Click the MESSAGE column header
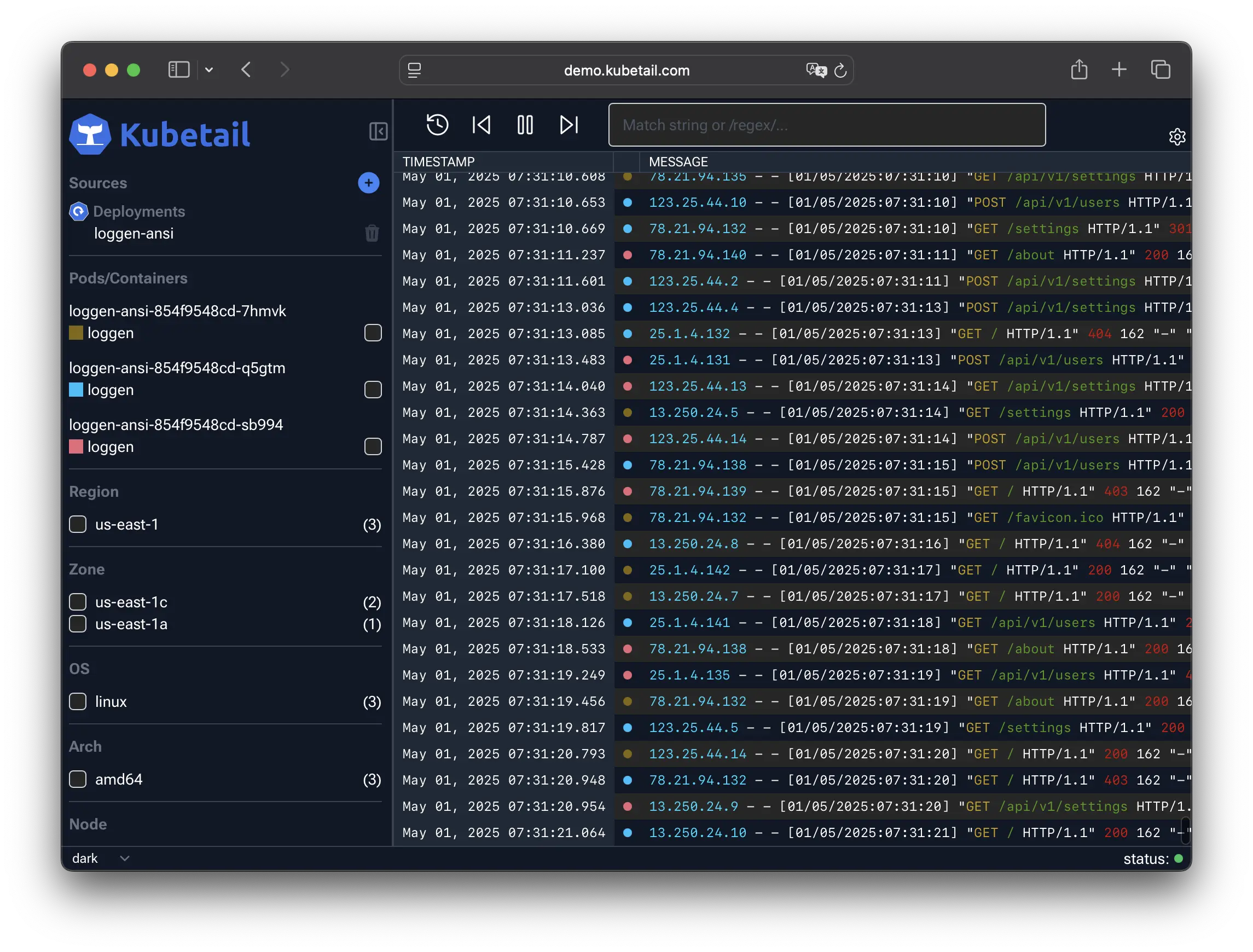The width and height of the screenshot is (1253, 952). click(x=678, y=161)
